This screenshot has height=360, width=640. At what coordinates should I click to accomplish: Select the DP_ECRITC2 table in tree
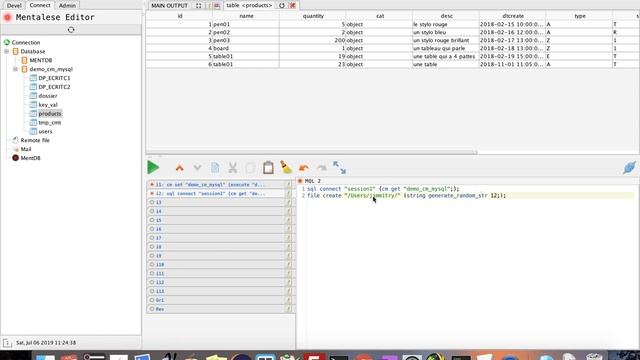[x=54, y=87]
